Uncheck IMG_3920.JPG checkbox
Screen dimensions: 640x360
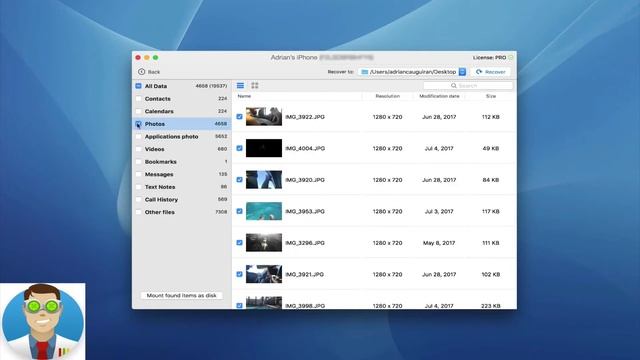click(240, 180)
